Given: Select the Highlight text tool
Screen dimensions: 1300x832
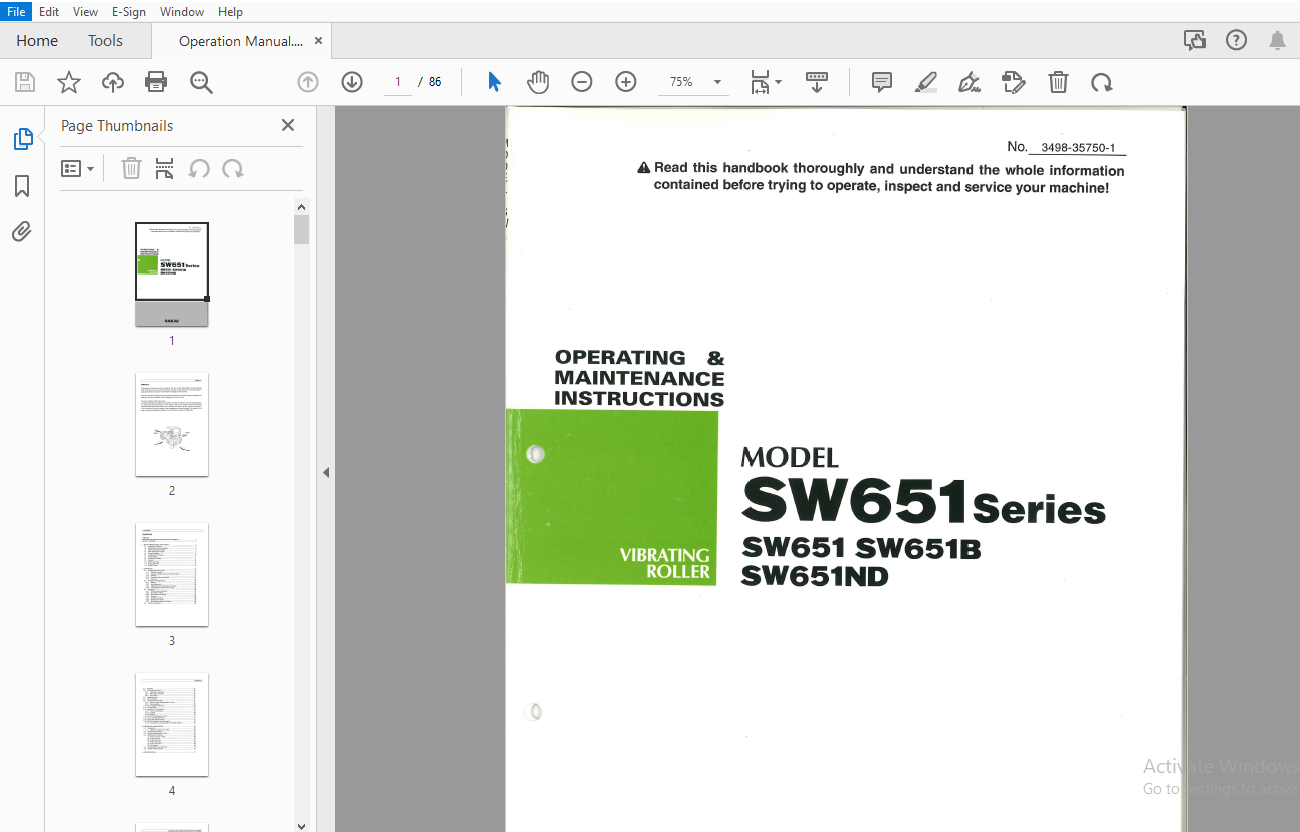Looking at the screenshot, I should tap(926, 82).
